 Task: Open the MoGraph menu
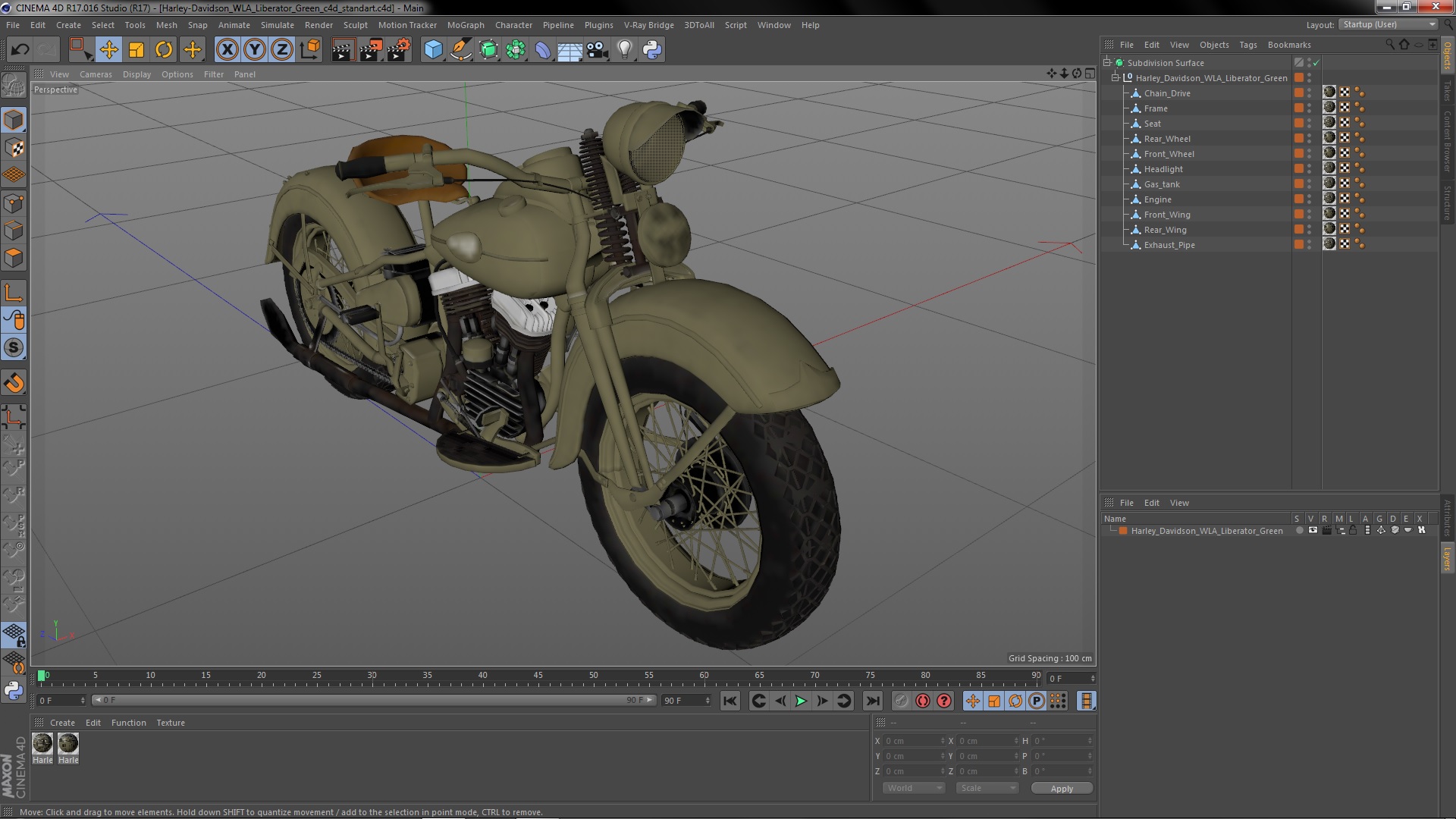(x=466, y=25)
